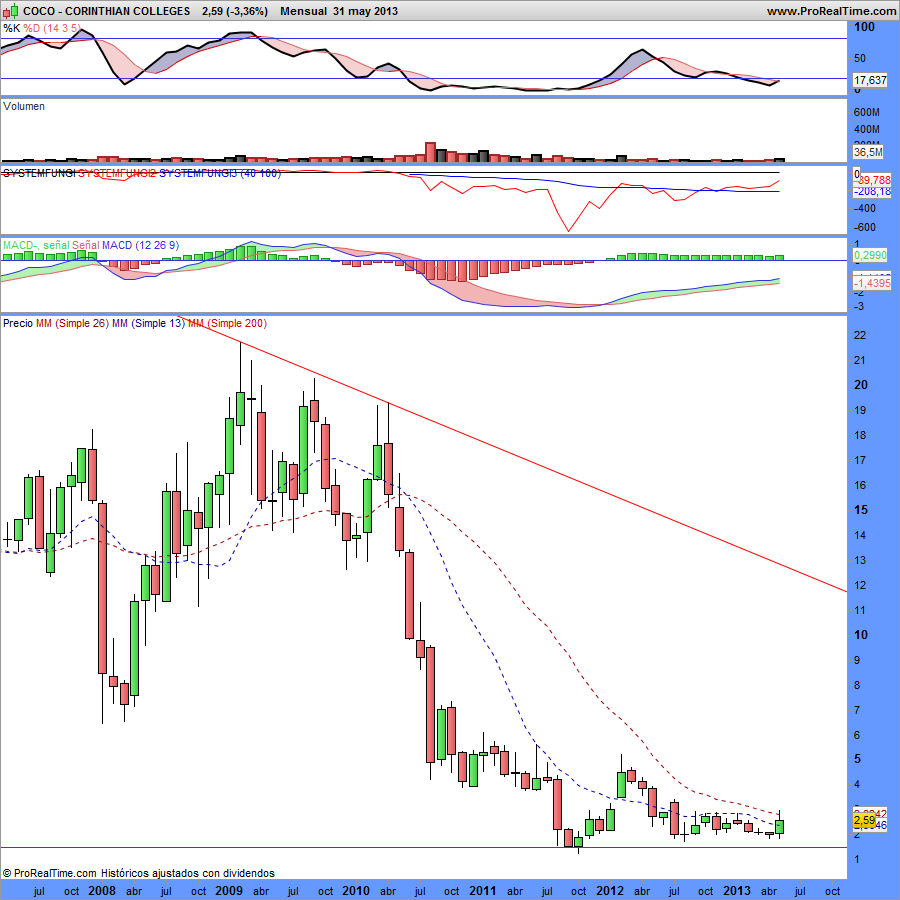
Task: Click the -208,18 indicator value tag
Action: pyautogui.click(x=872, y=191)
